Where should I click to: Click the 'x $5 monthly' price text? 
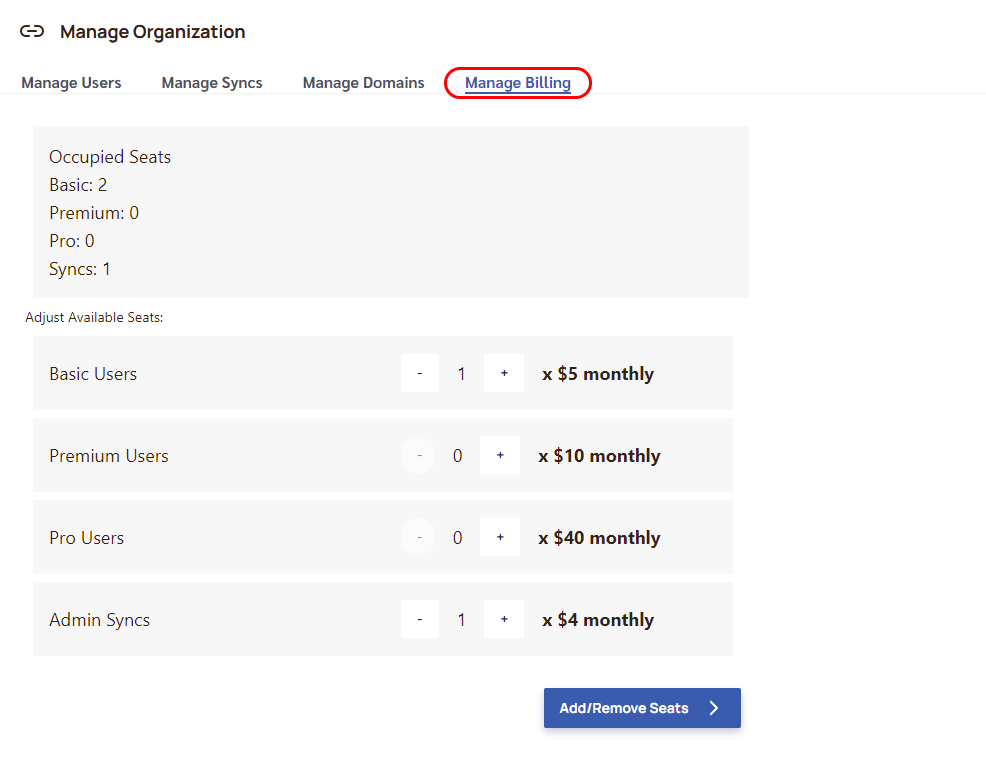pyautogui.click(x=598, y=374)
